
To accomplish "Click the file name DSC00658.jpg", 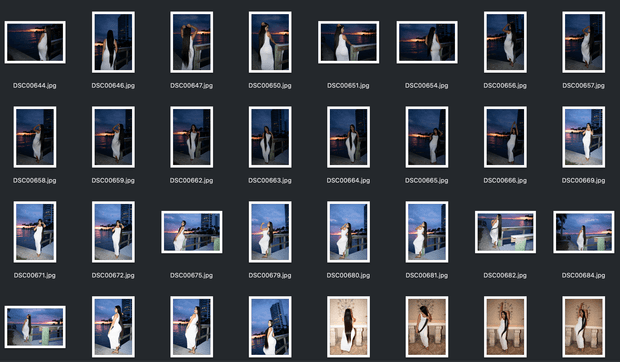I will pos(35,181).
